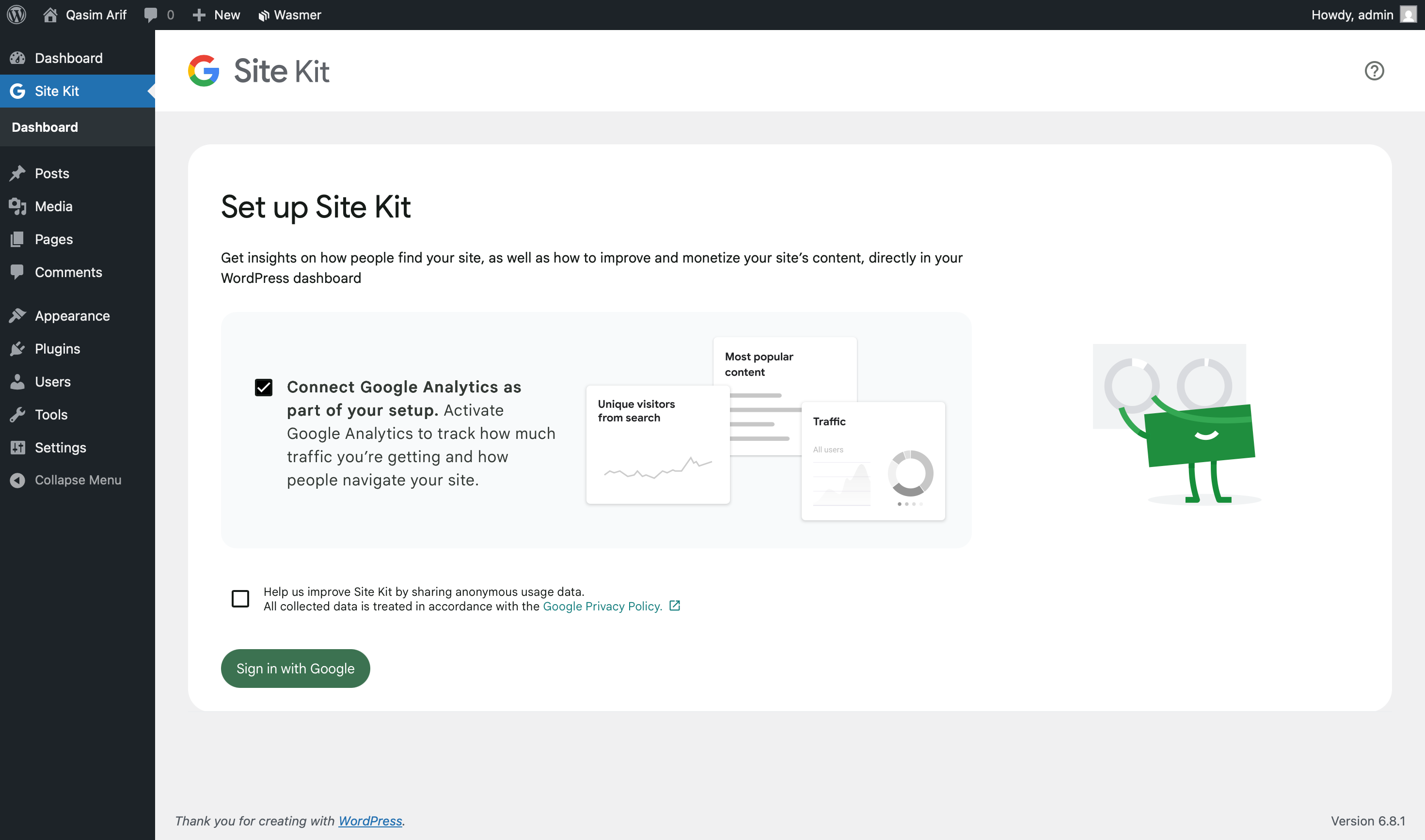Select Site Kit in the sidebar
This screenshot has height=840, width=1425.
(78, 91)
